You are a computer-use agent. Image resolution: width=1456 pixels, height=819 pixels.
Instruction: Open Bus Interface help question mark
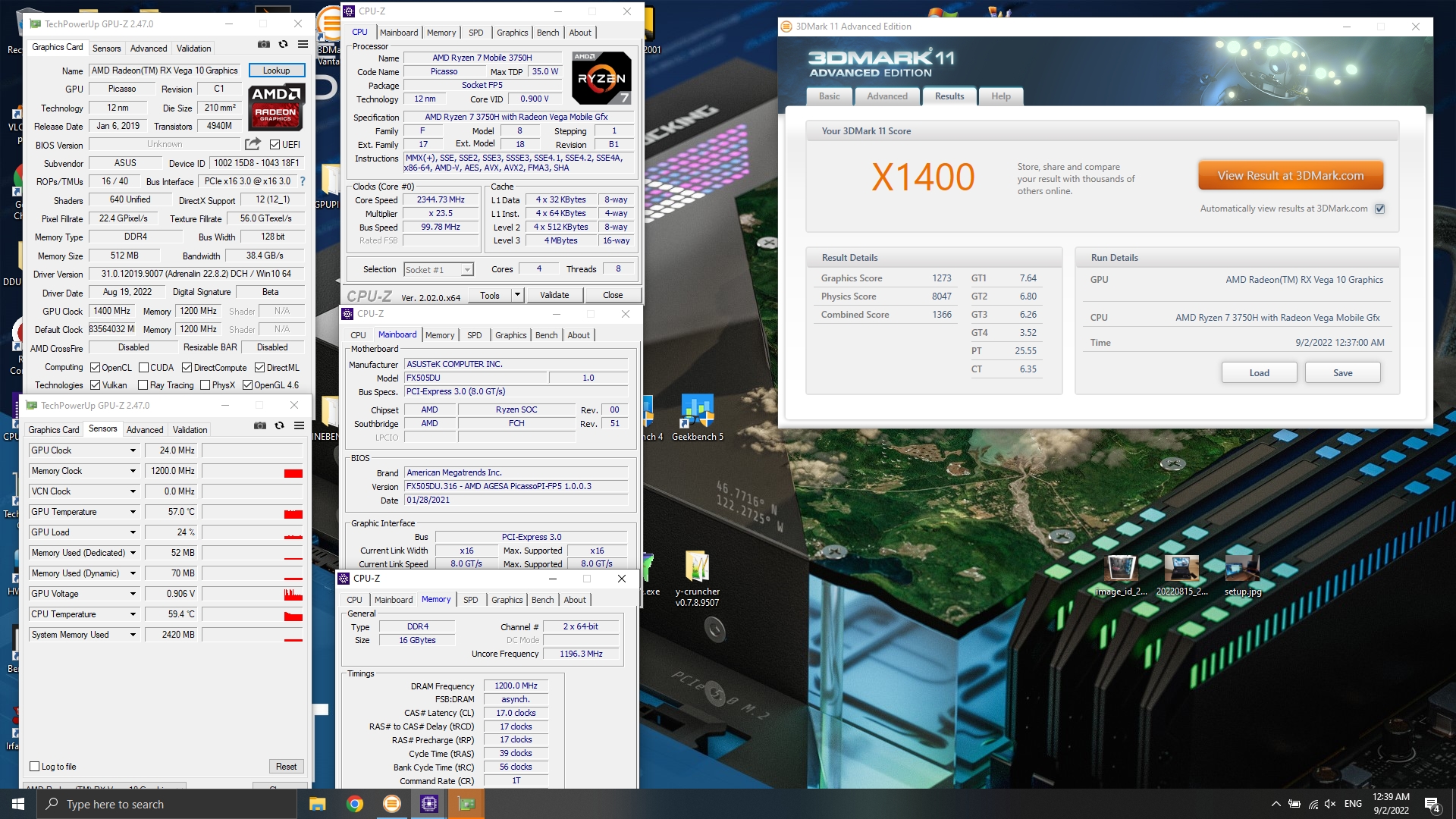coord(303,181)
